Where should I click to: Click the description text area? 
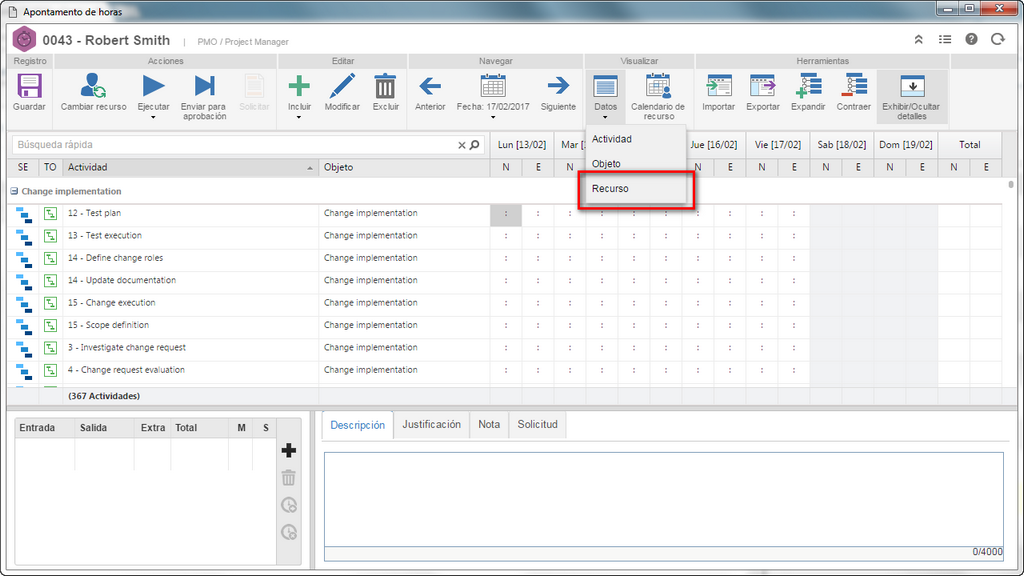[664, 500]
